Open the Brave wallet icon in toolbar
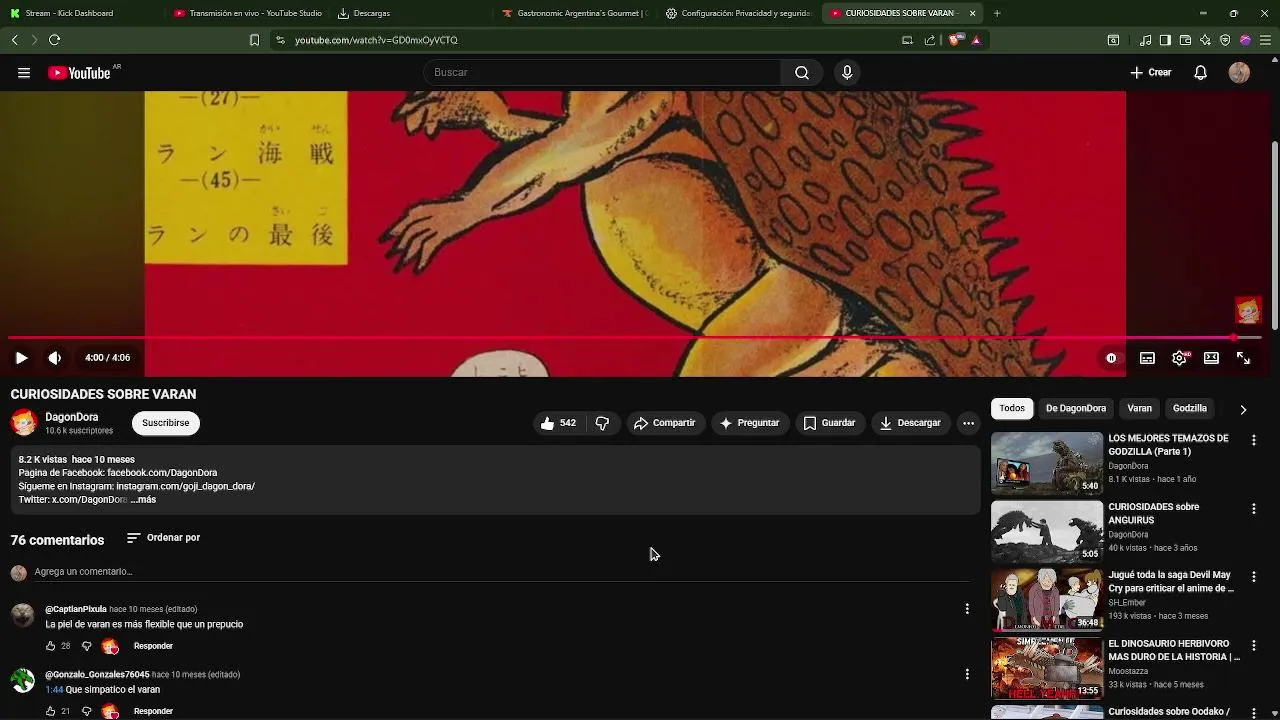The height and width of the screenshot is (720, 1280). click(x=1185, y=40)
